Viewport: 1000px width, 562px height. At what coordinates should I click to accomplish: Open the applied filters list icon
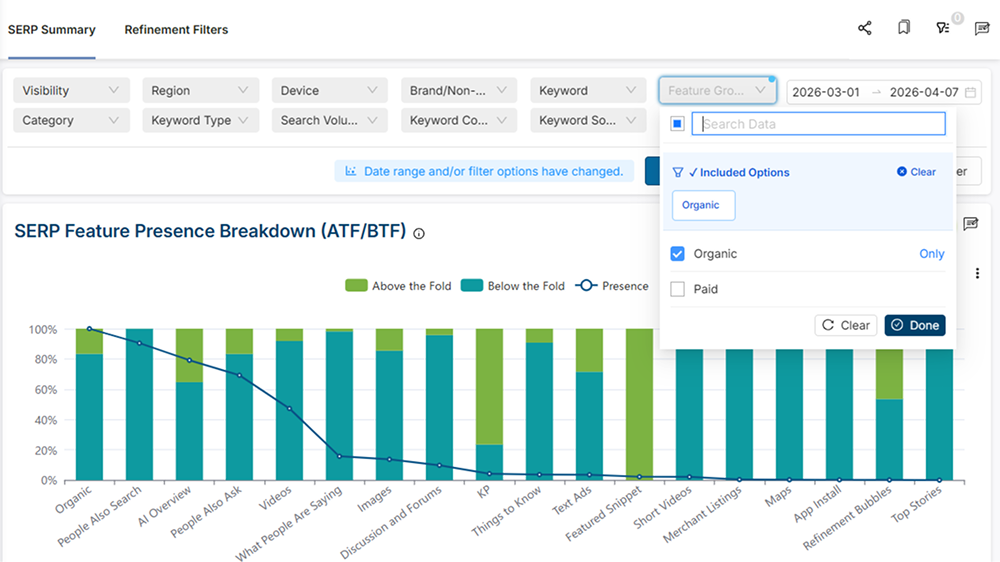pos(943,28)
